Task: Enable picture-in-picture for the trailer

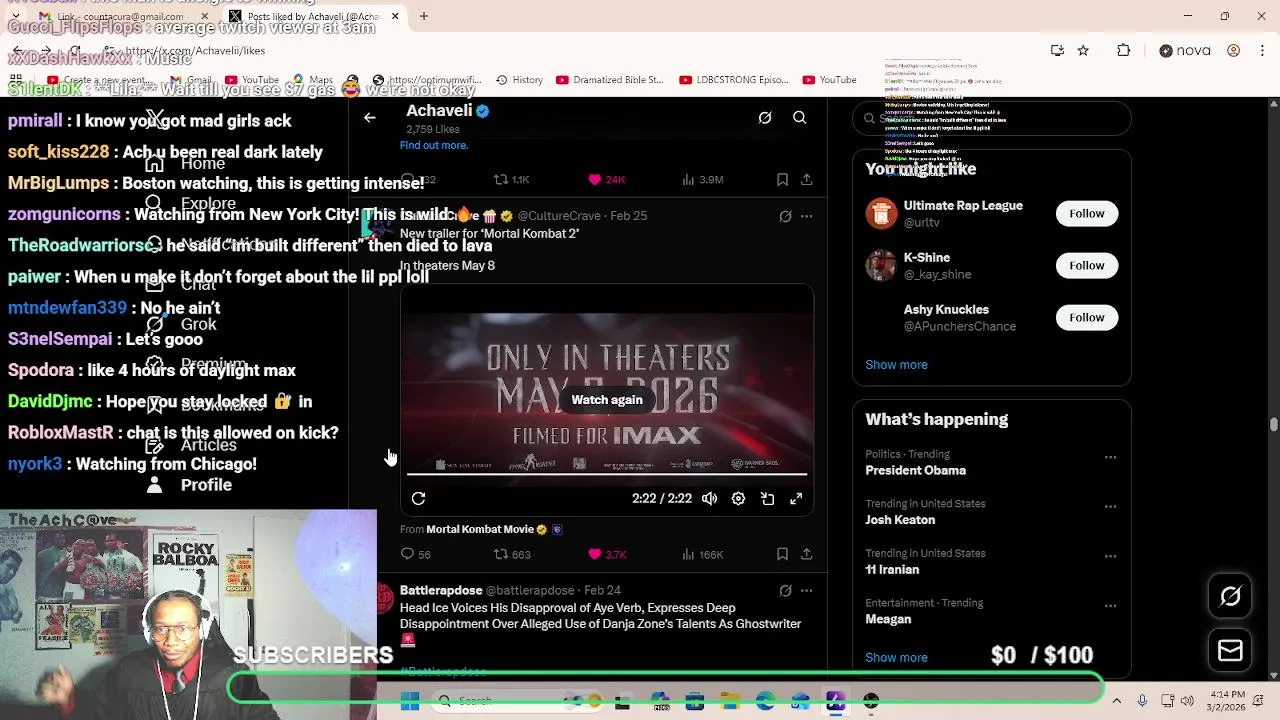Action: pos(767,498)
